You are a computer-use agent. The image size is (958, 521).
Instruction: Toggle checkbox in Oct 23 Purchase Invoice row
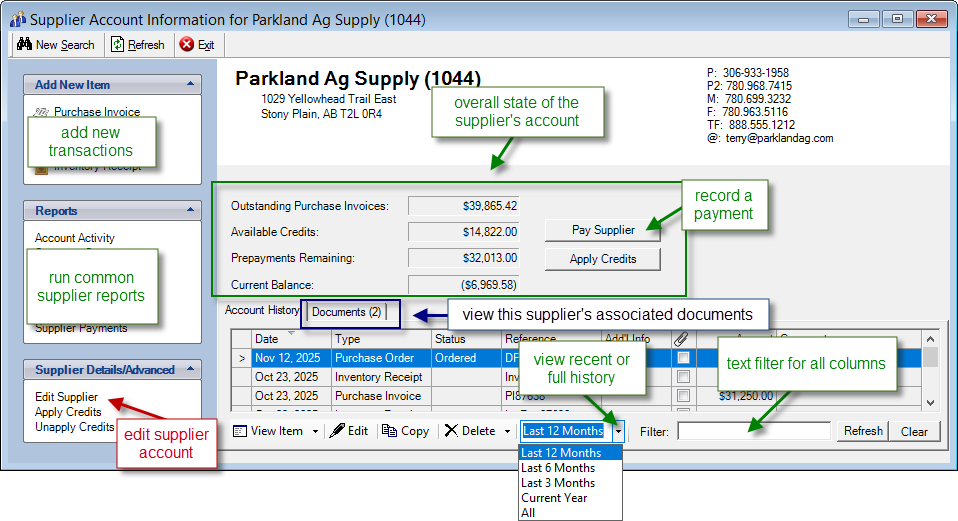[x=684, y=396]
